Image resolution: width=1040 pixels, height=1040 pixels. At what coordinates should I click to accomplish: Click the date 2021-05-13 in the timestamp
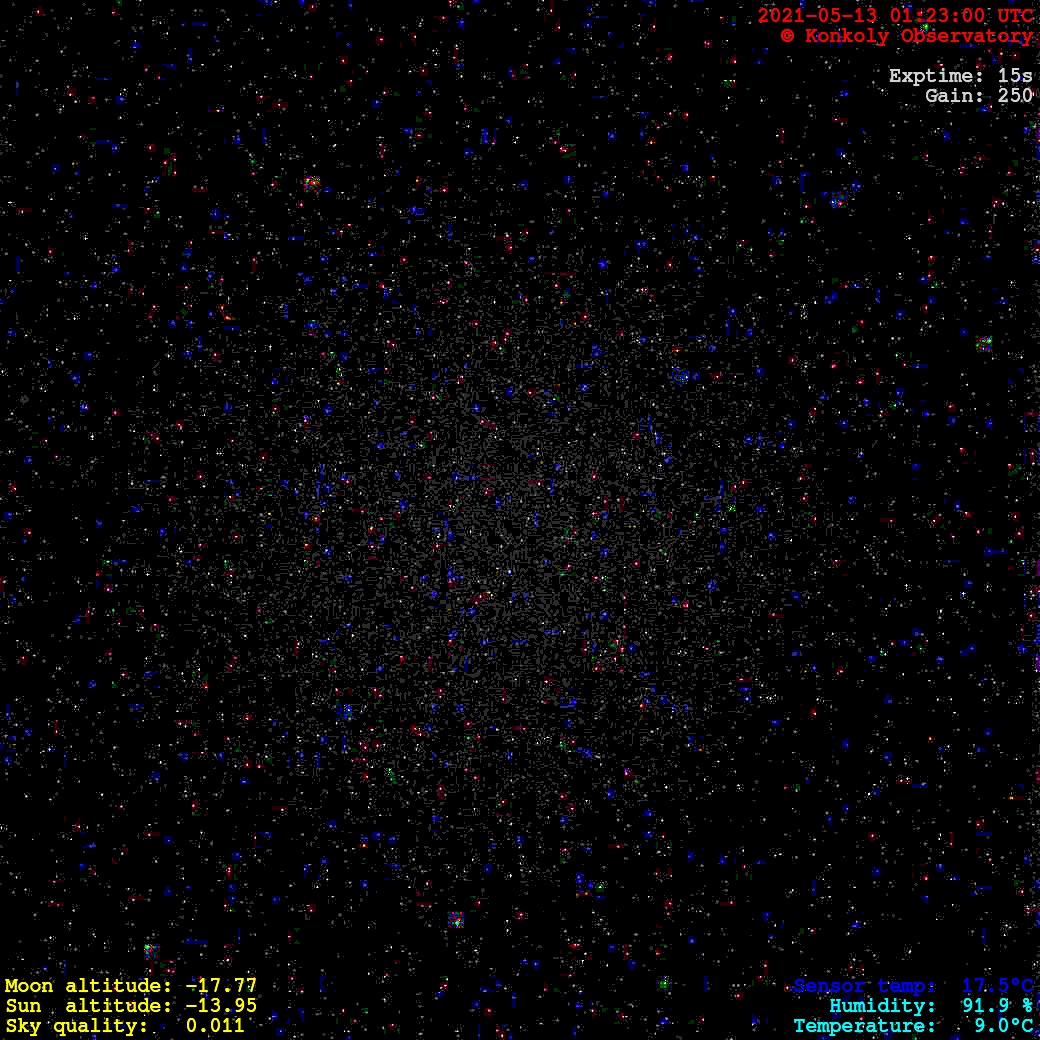[x=808, y=16]
